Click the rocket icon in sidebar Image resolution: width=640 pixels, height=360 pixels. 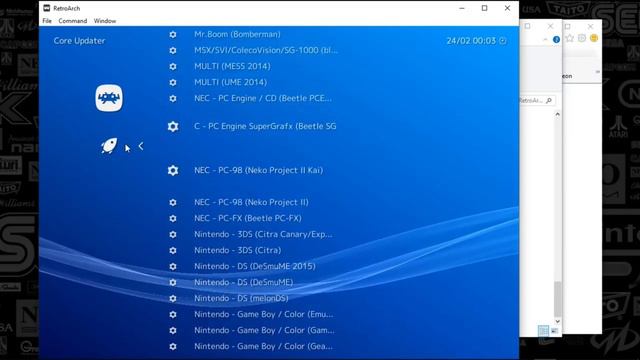(x=109, y=145)
